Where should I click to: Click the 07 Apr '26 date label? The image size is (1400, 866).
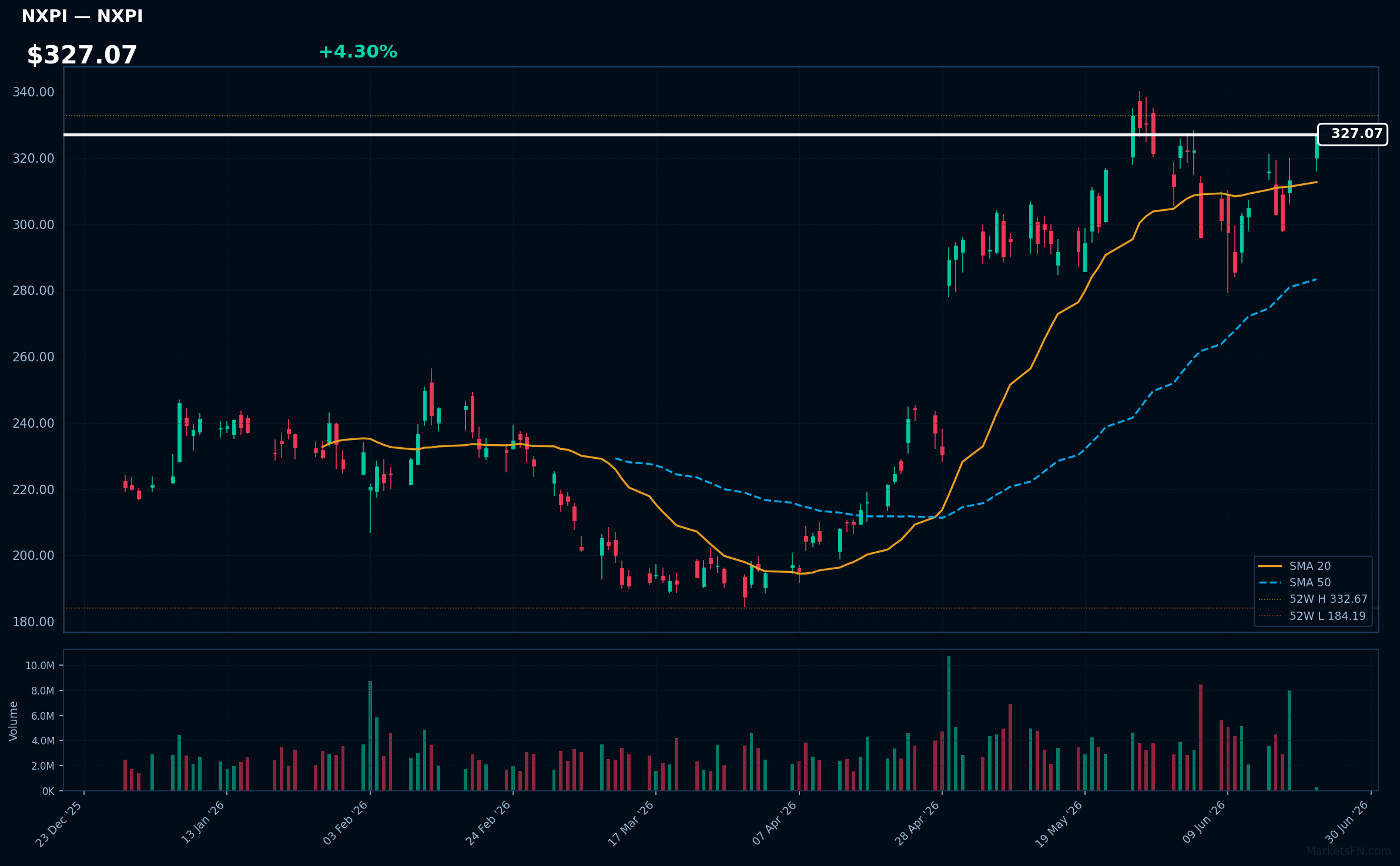click(775, 823)
